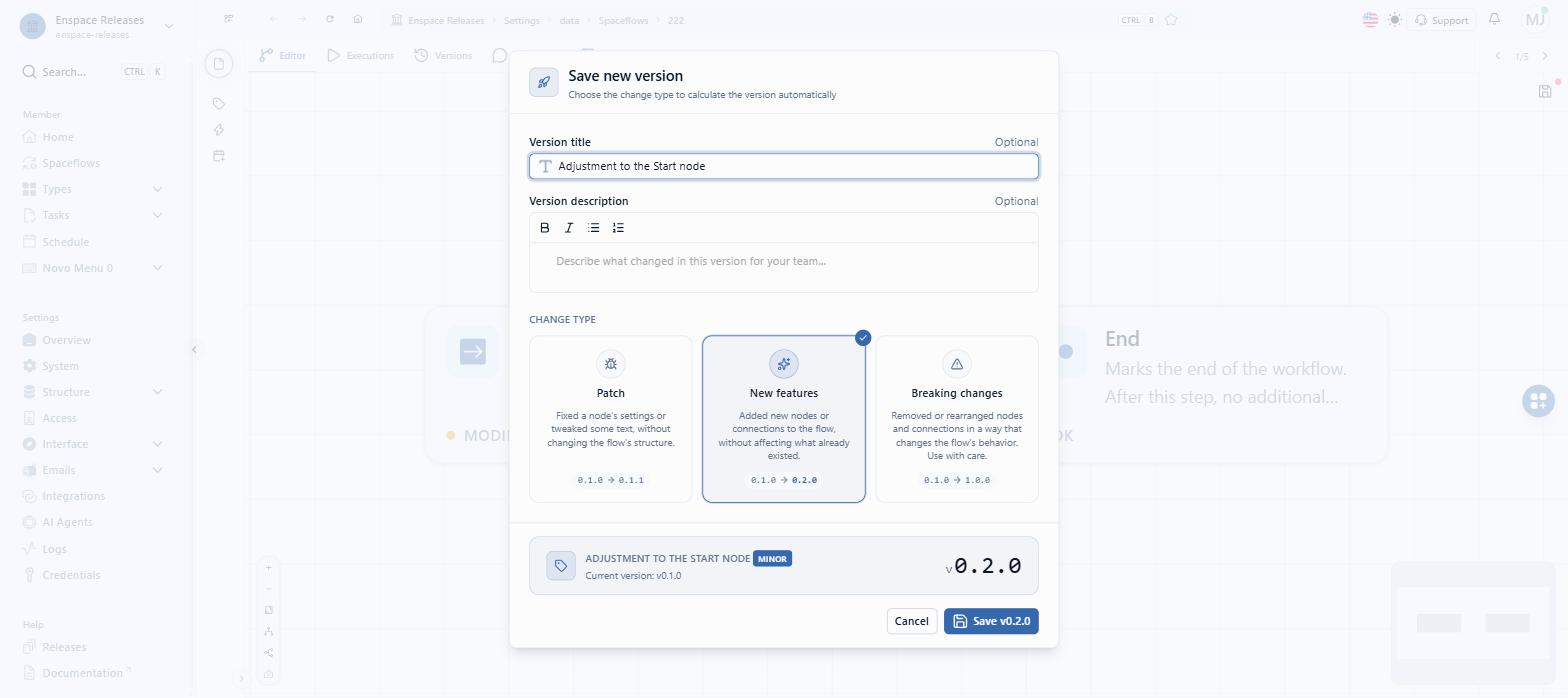Click the warning triangle on Breaking changes card
This screenshot has height=698, width=1568.
click(x=957, y=364)
